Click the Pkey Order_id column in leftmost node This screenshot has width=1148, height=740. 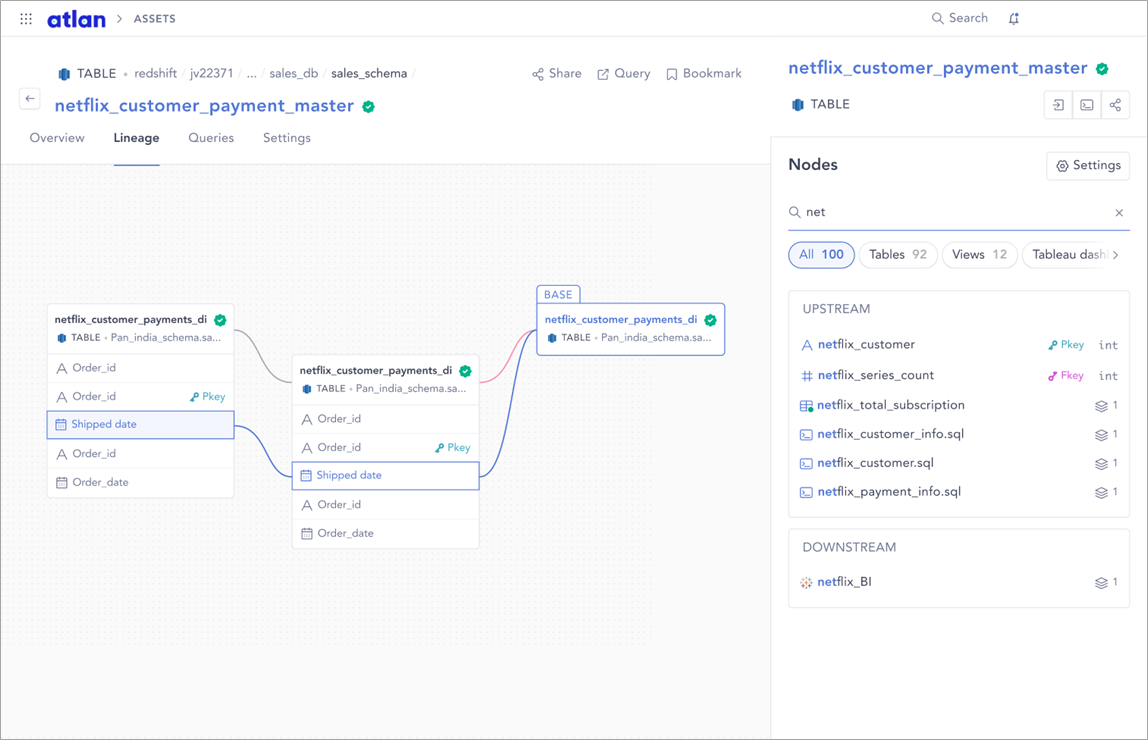pos(141,397)
